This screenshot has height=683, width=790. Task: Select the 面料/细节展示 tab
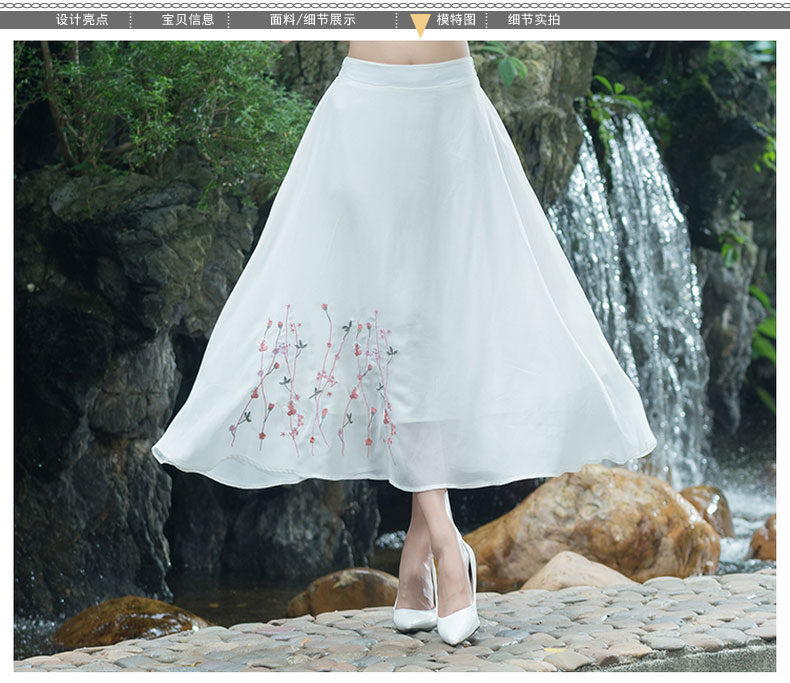click(312, 19)
